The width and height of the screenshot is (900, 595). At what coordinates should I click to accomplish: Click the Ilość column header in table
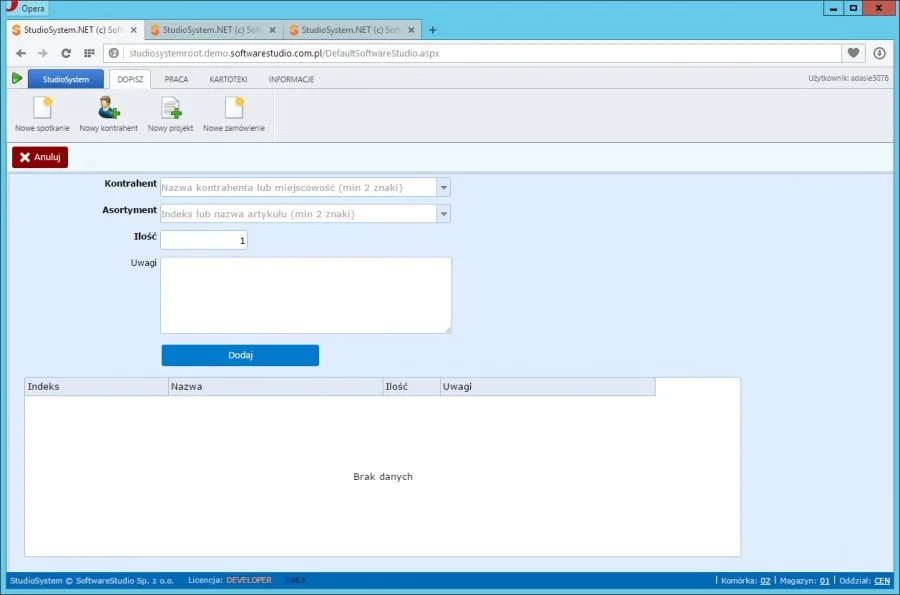412,387
